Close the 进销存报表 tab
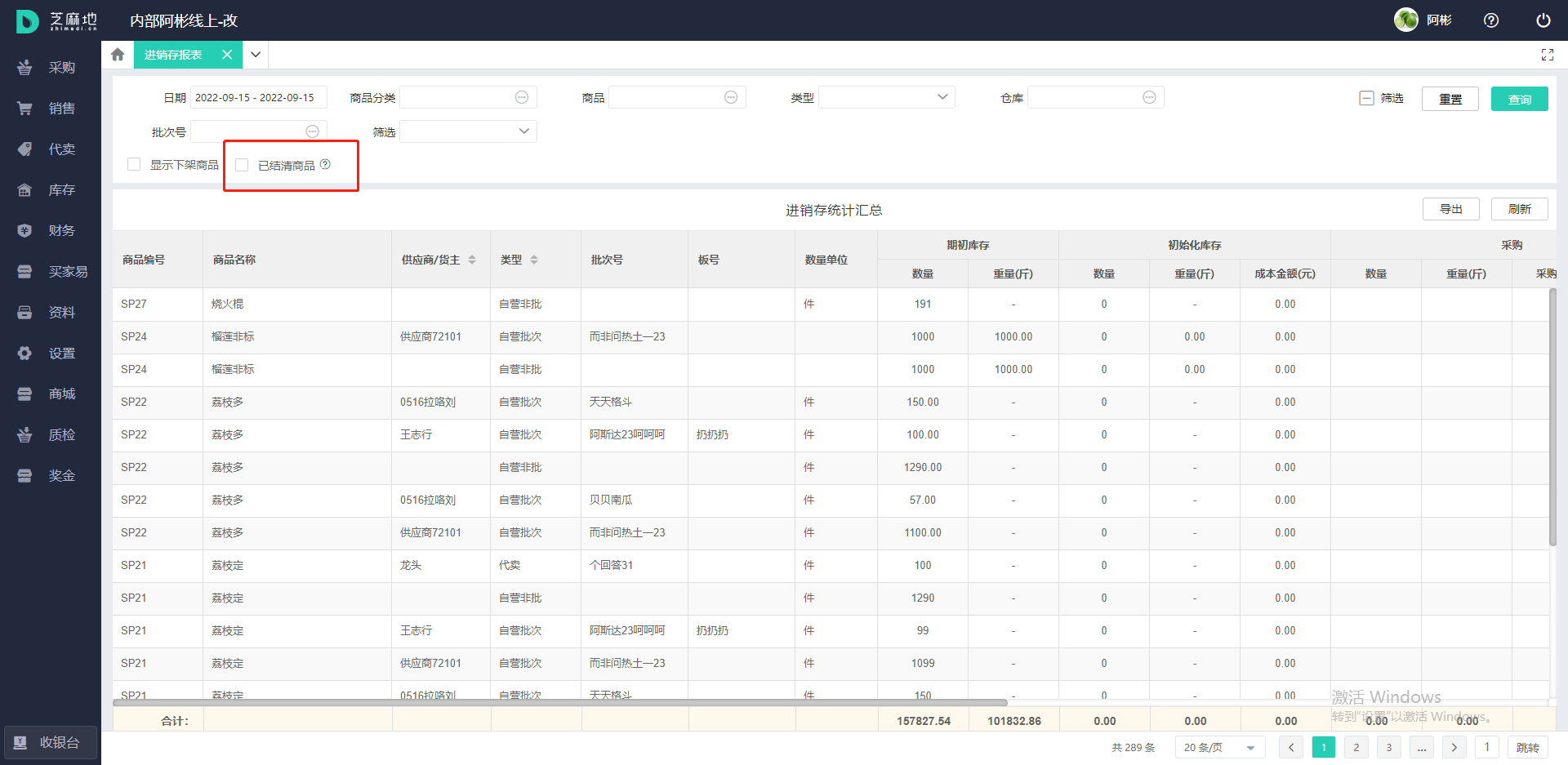The width and height of the screenshot is (1568, 765). (227, 55)
